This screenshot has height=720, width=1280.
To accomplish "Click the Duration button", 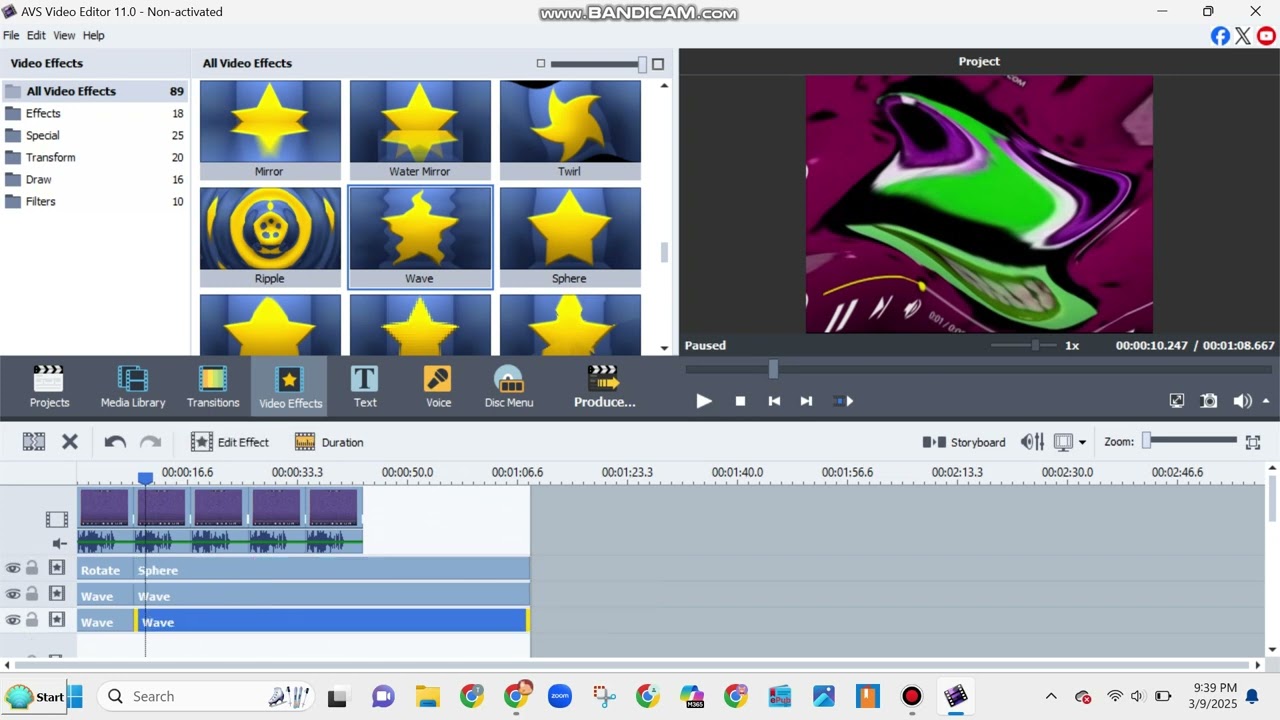I will [x=329, y=441].
